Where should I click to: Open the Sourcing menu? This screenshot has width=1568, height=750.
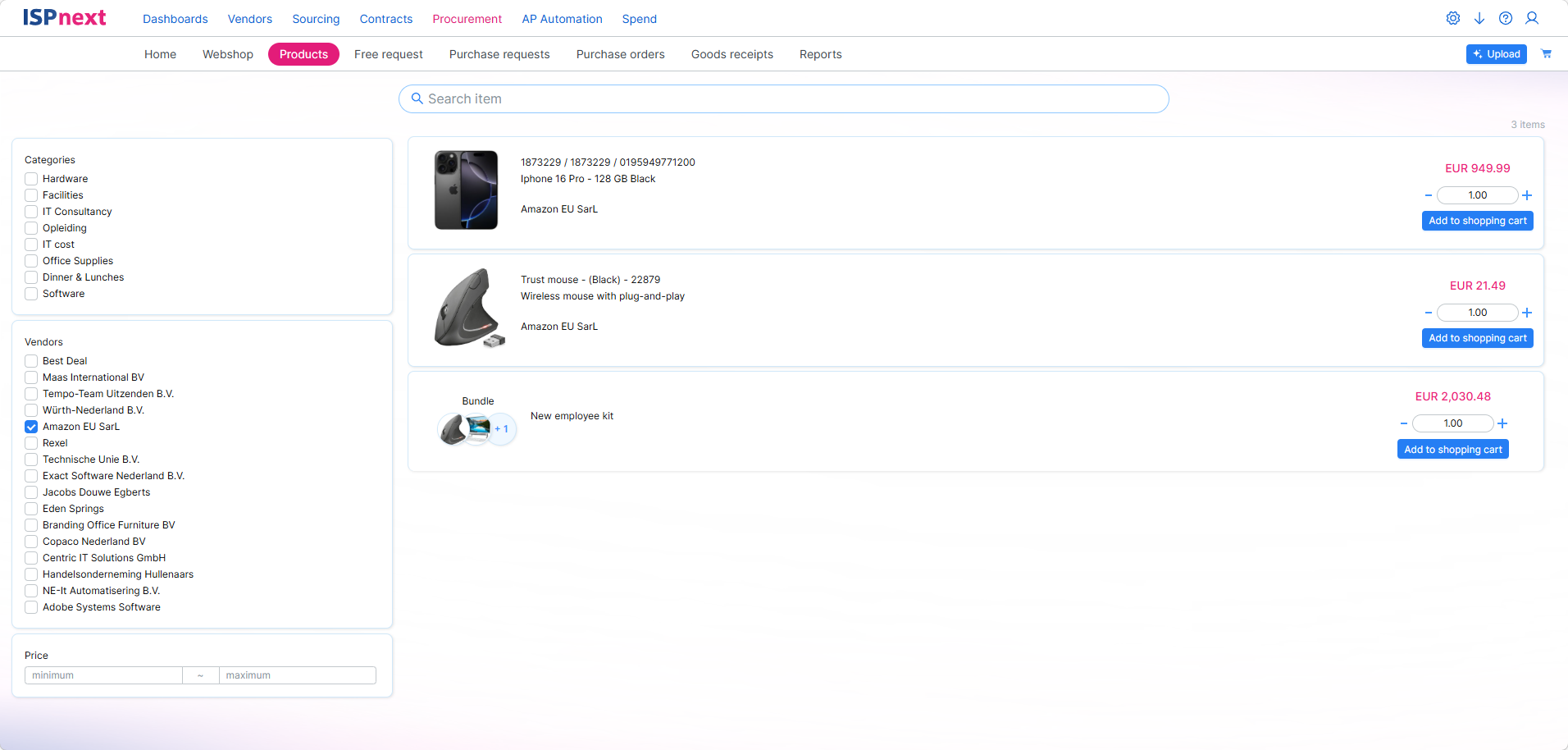pos(316,19)
